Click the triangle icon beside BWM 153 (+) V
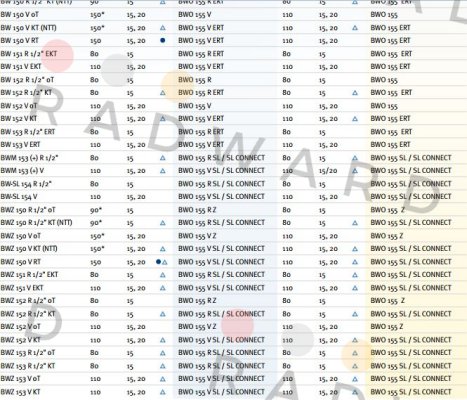This screenshot has height=400, width=467. click(163, 171)
